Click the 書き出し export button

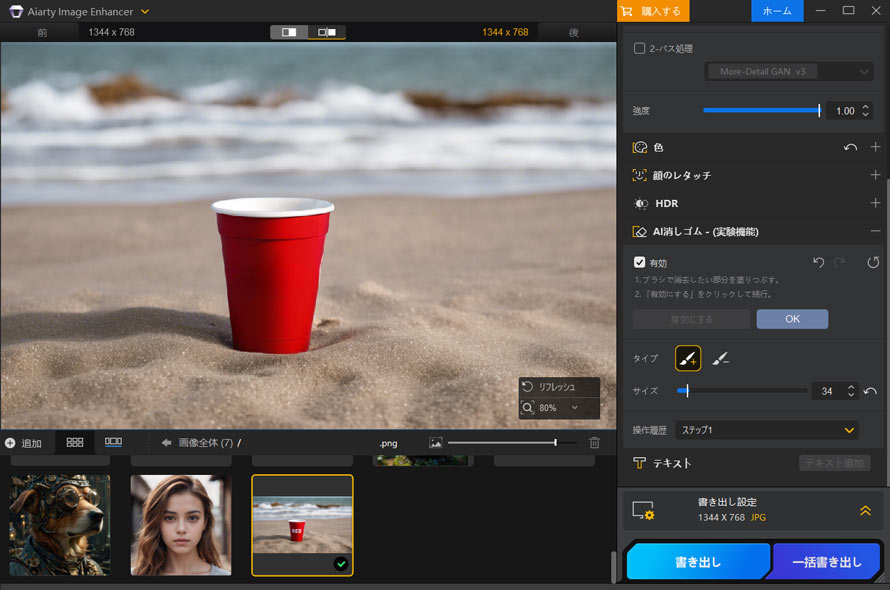tap(697, 561)
